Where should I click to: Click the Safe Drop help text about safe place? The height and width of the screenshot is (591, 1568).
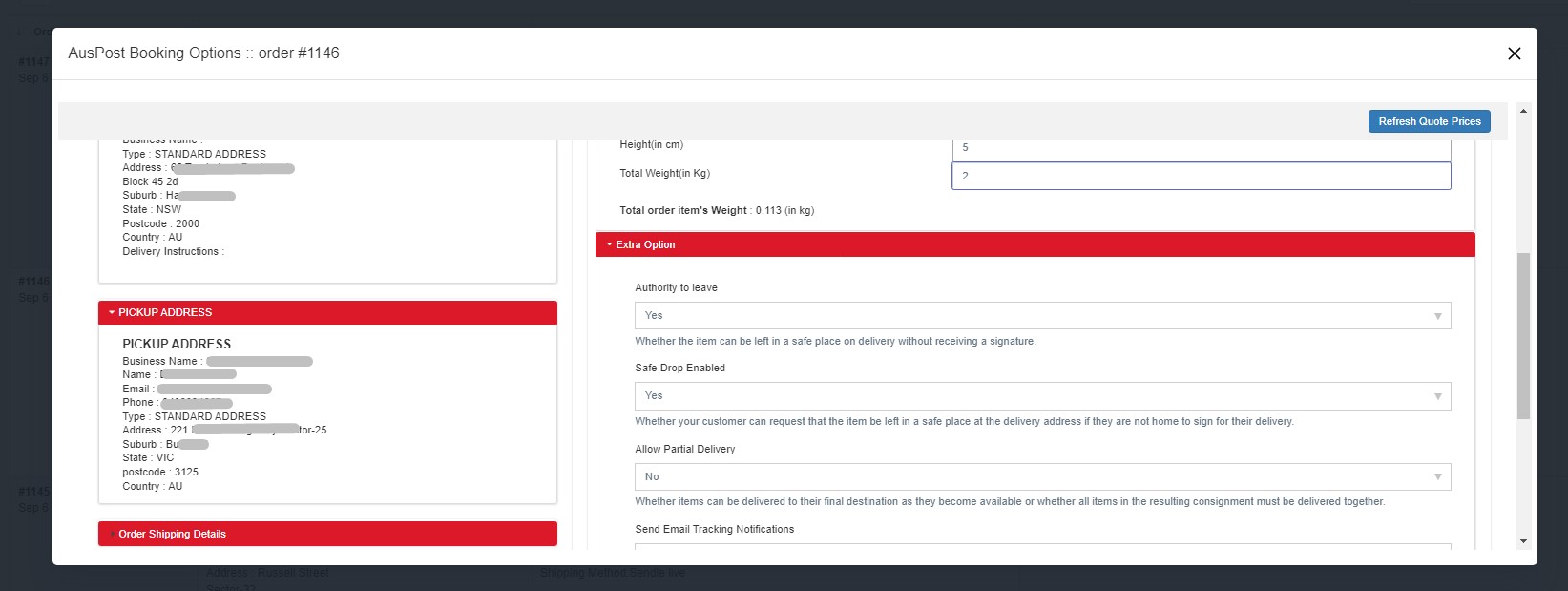(x=965, y=421)
